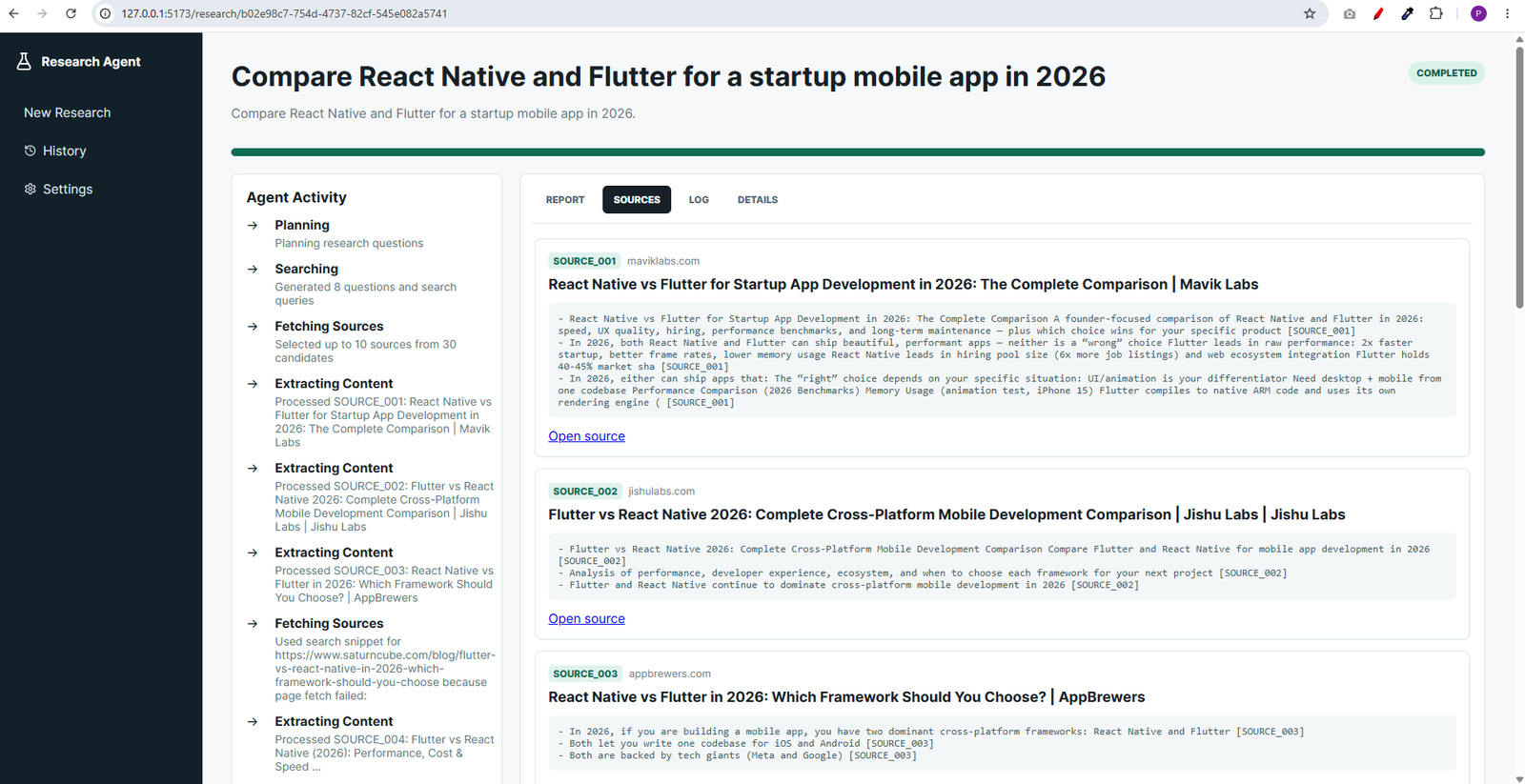1525x784 pixels.
Task: Click the 'Planning research questions' activity text
Action: pos(349,244)
